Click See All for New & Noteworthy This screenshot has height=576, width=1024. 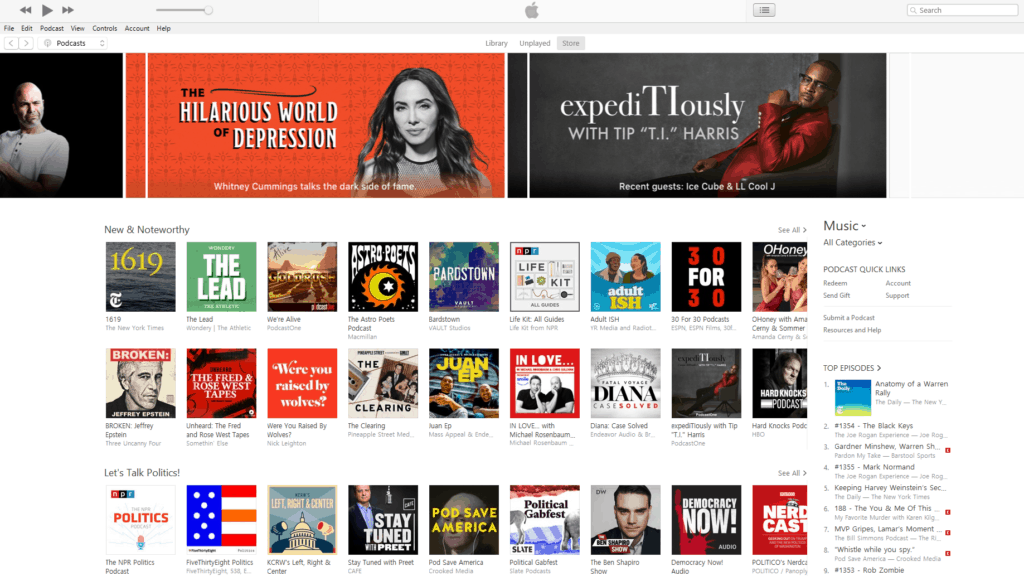pyautogui.click(x=792, y=230)
